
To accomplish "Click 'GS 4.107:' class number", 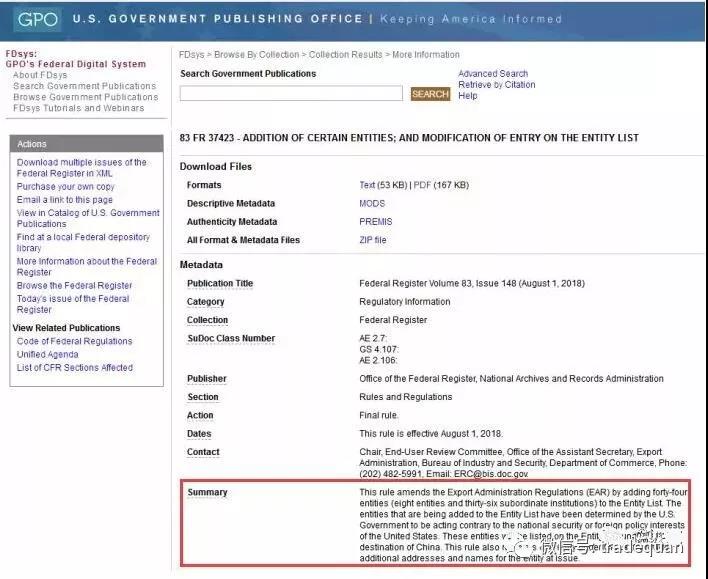I will pos(379,350).
